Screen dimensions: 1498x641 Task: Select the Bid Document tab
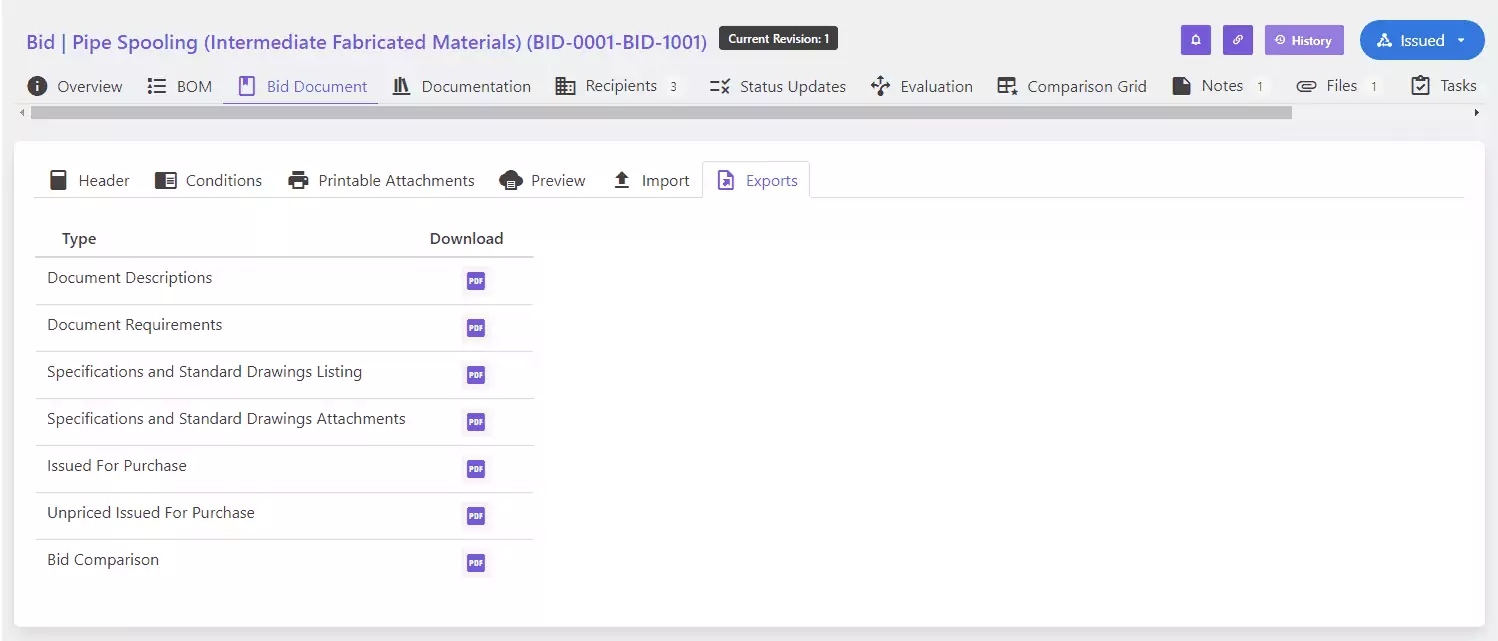click(x=301, y=86)
